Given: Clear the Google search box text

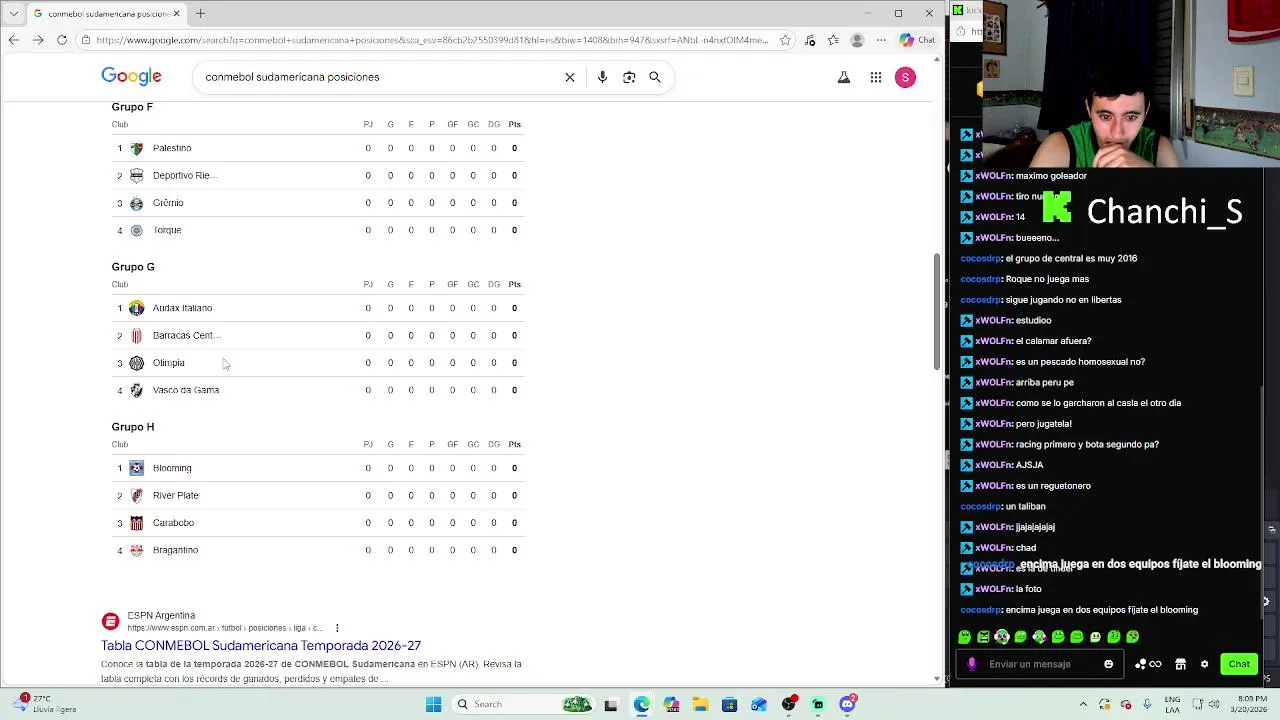Looking at the screenshot, I should [570, 77].
